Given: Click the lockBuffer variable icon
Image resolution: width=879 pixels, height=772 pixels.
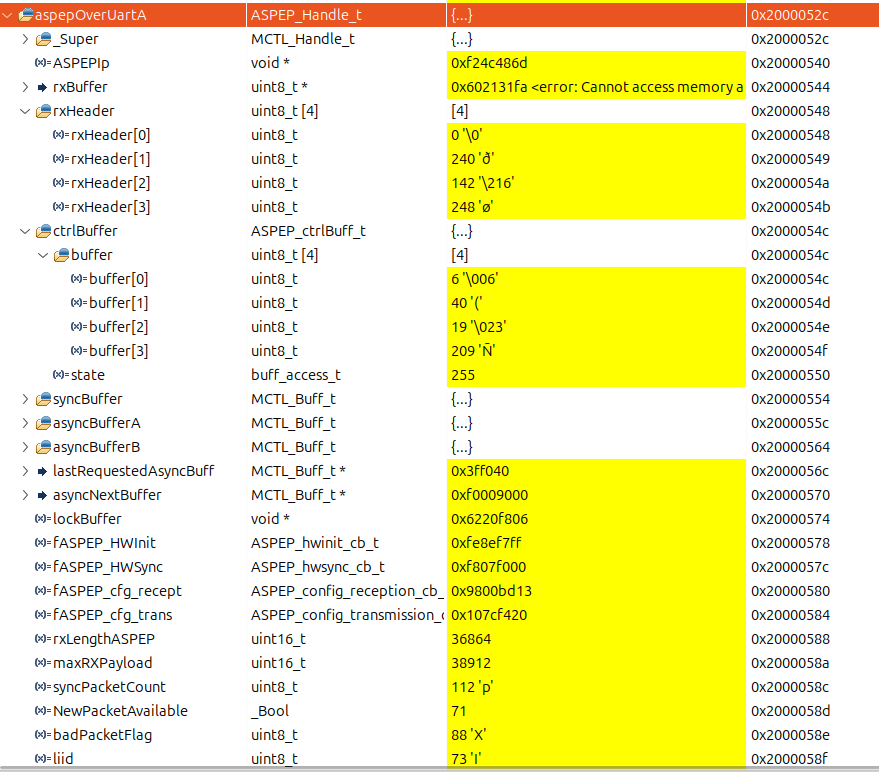Looking at the screenshot, I should (43, 519).
